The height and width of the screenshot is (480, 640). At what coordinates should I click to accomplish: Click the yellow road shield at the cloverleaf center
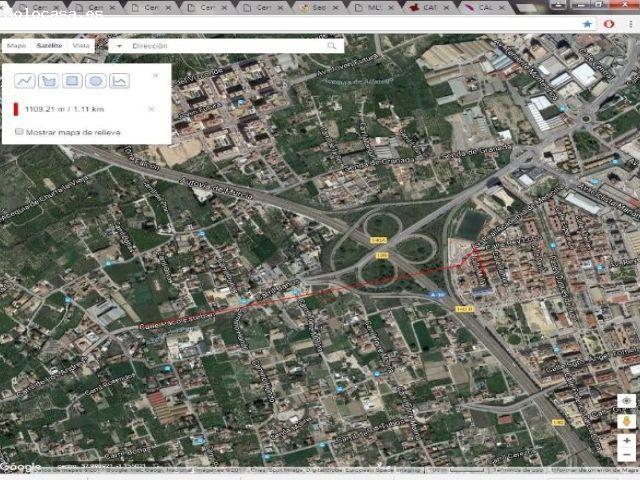pyautogui.click(x=382, y=256)
